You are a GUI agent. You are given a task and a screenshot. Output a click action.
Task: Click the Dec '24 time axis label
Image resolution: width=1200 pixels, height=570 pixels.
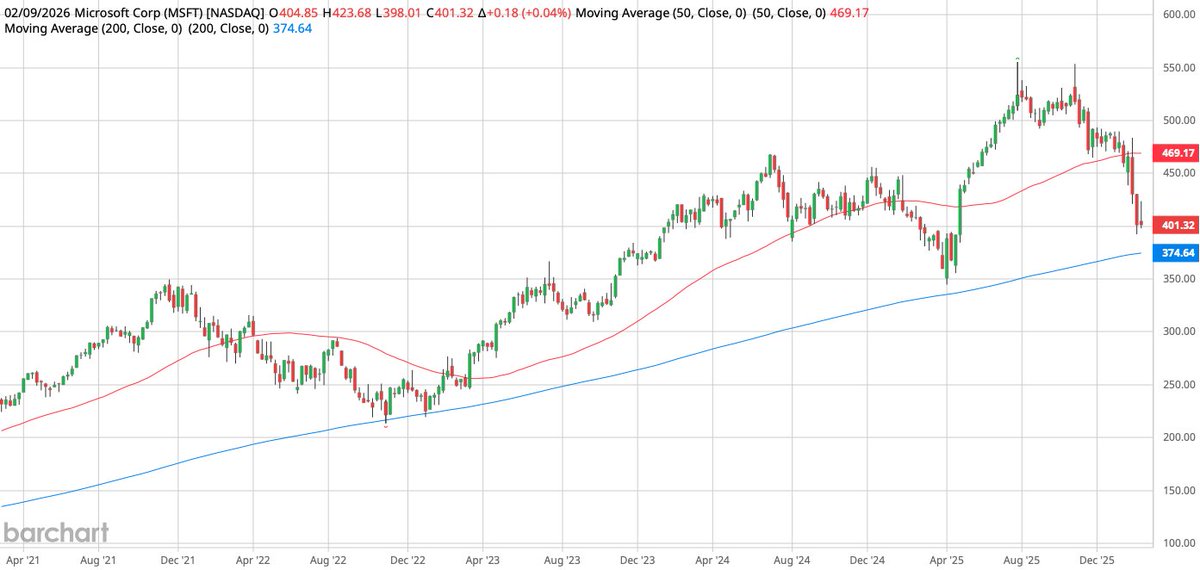pos(869,561)
